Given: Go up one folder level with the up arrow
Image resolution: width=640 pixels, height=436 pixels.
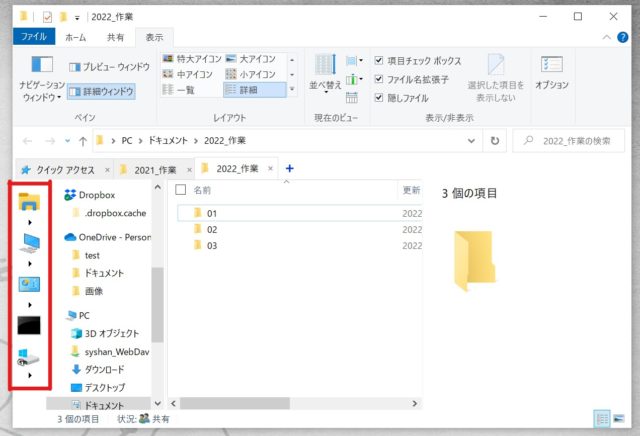Looking at the screenshot, I should (x=82, y=141).
